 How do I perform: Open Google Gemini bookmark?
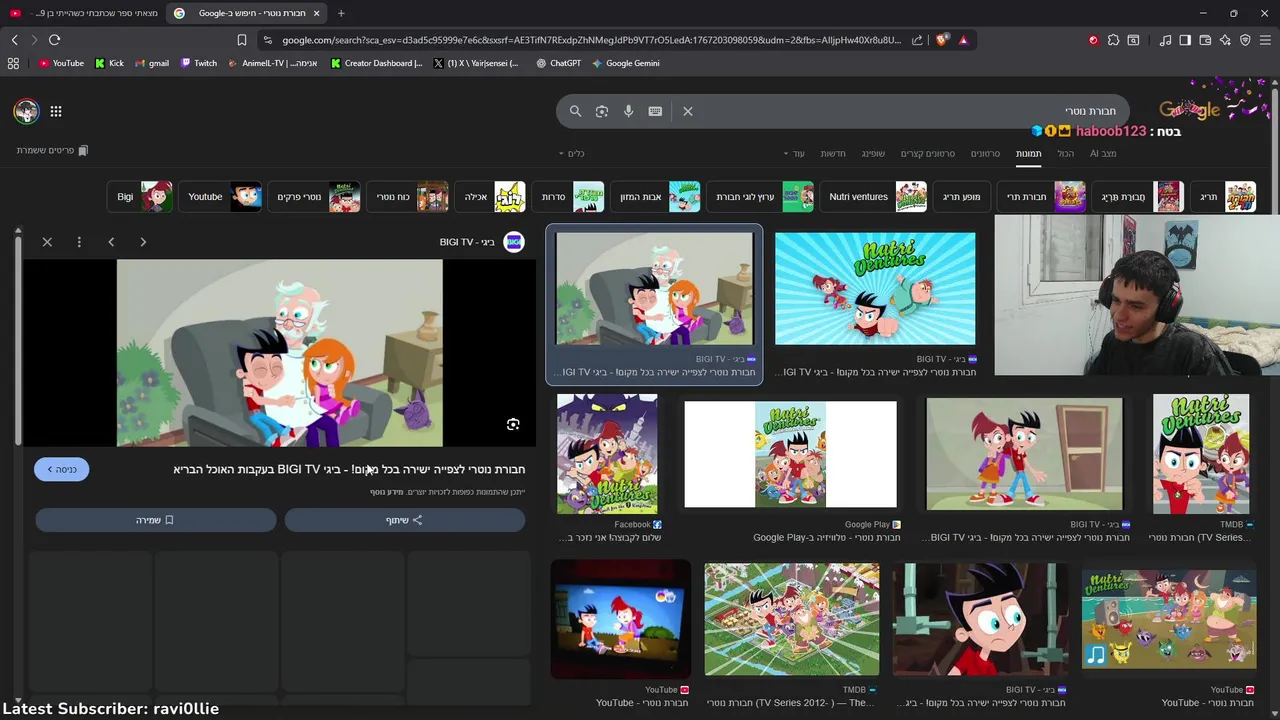626,63
